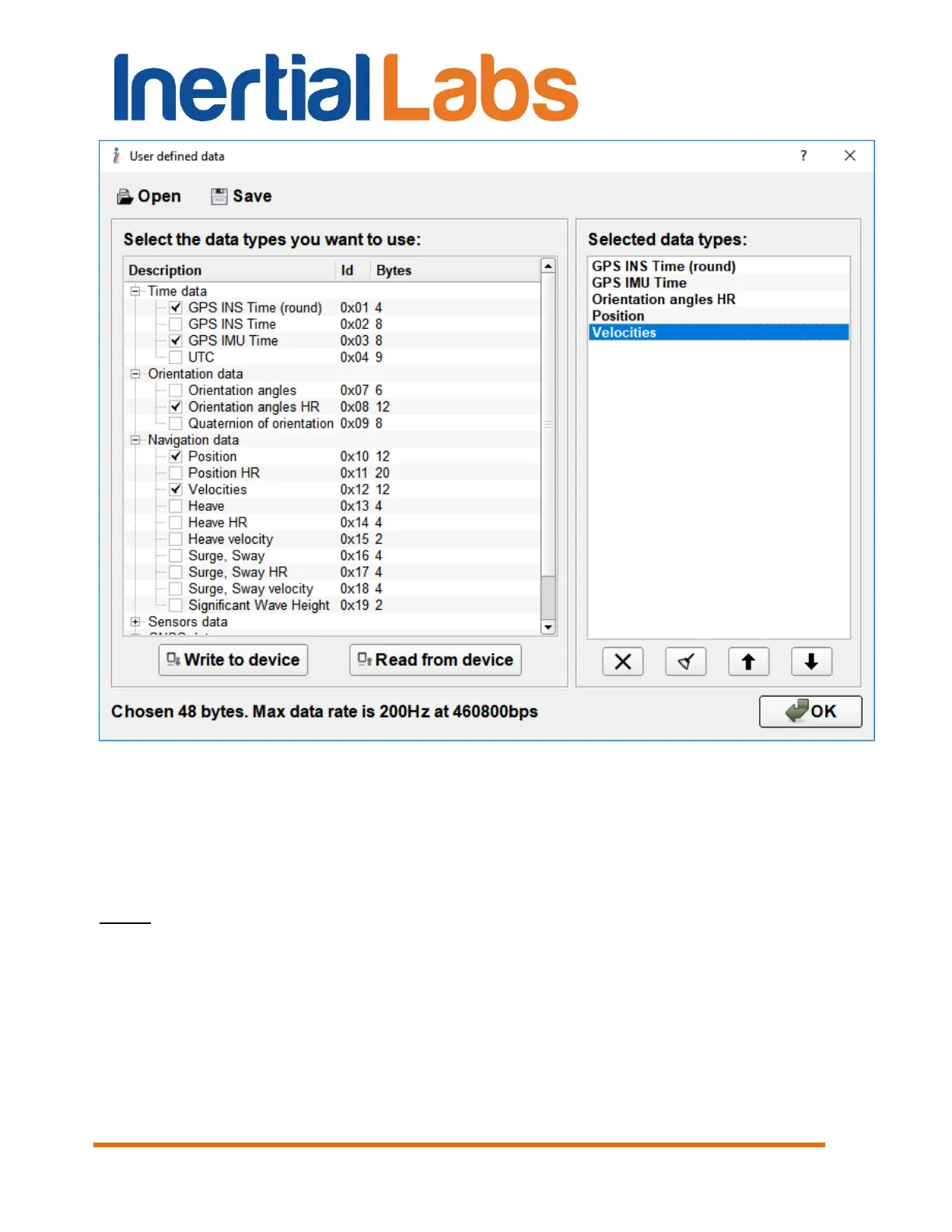
Task: Enable Surge, Sway velocity checkbox
Action: (x=176, y=589)
